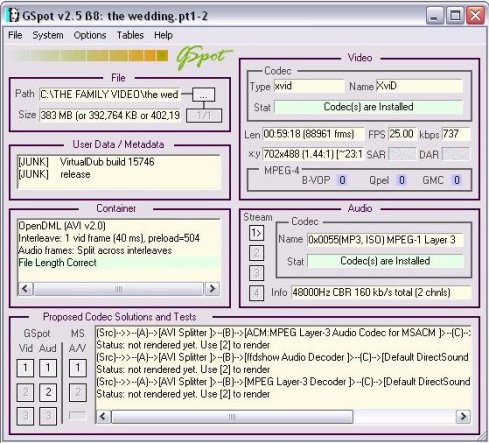Image resolution: width=489 pixels, height=443 pixels.
Task: Click Container list right scroll arrow
Action: tap(212, 289)
